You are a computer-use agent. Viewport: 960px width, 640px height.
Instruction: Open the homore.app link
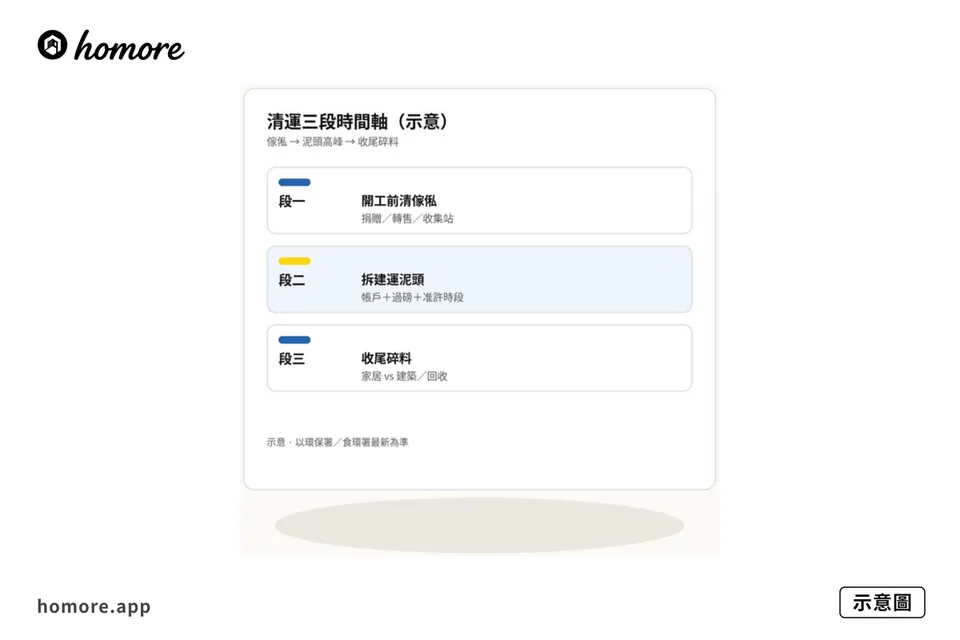click(94, 606)
